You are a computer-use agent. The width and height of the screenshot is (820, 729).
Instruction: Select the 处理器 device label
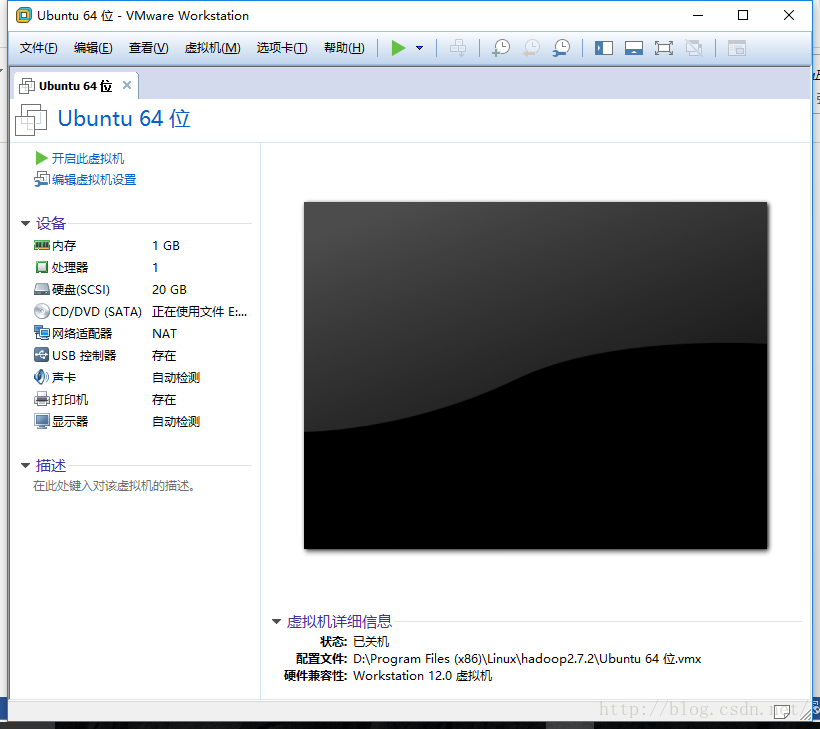pos(70,268)
